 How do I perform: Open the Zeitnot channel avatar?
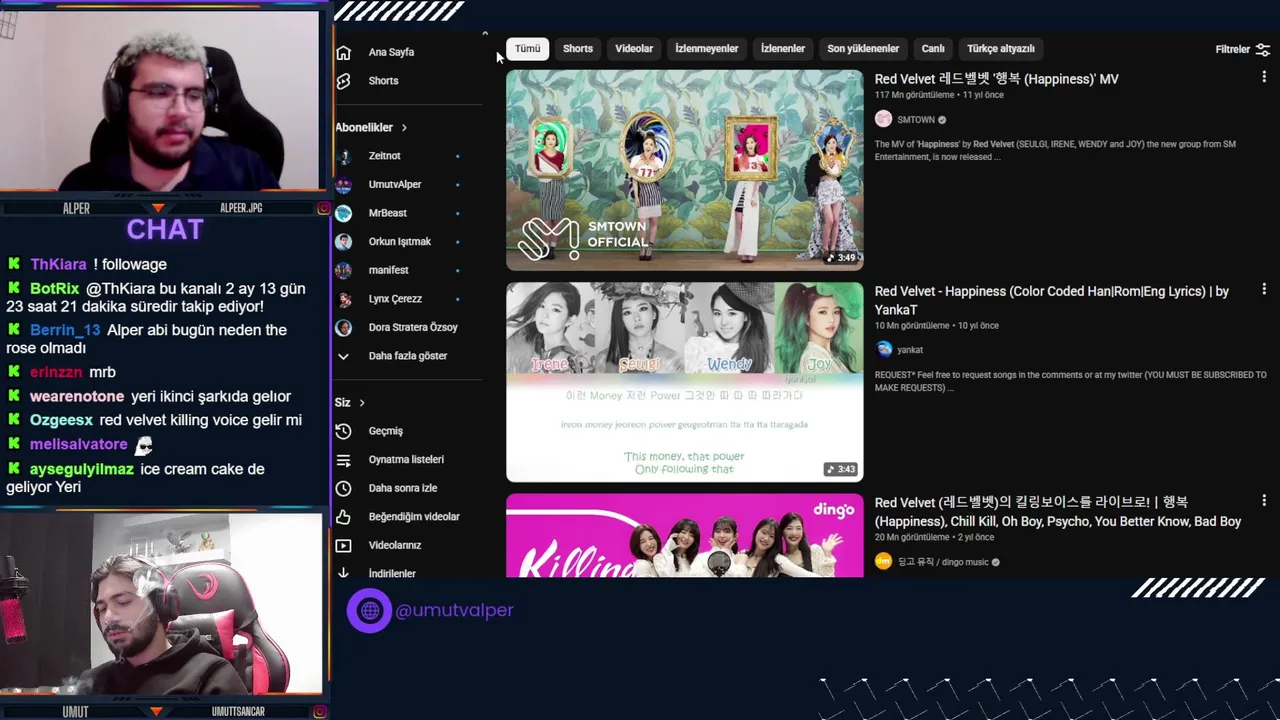pyautogui.click(x=343, y=156)
